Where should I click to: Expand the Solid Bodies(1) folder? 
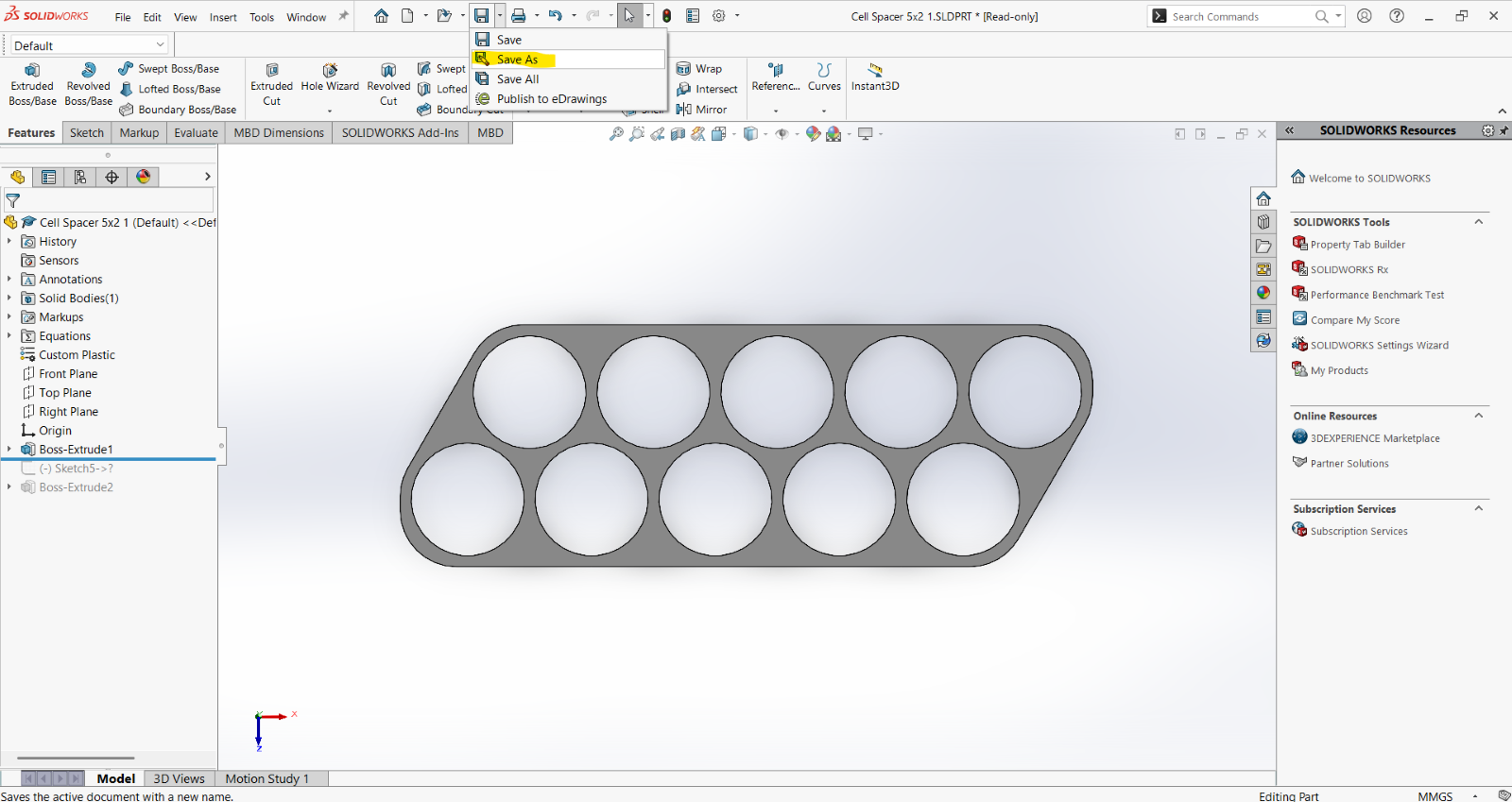pos(9,298)
